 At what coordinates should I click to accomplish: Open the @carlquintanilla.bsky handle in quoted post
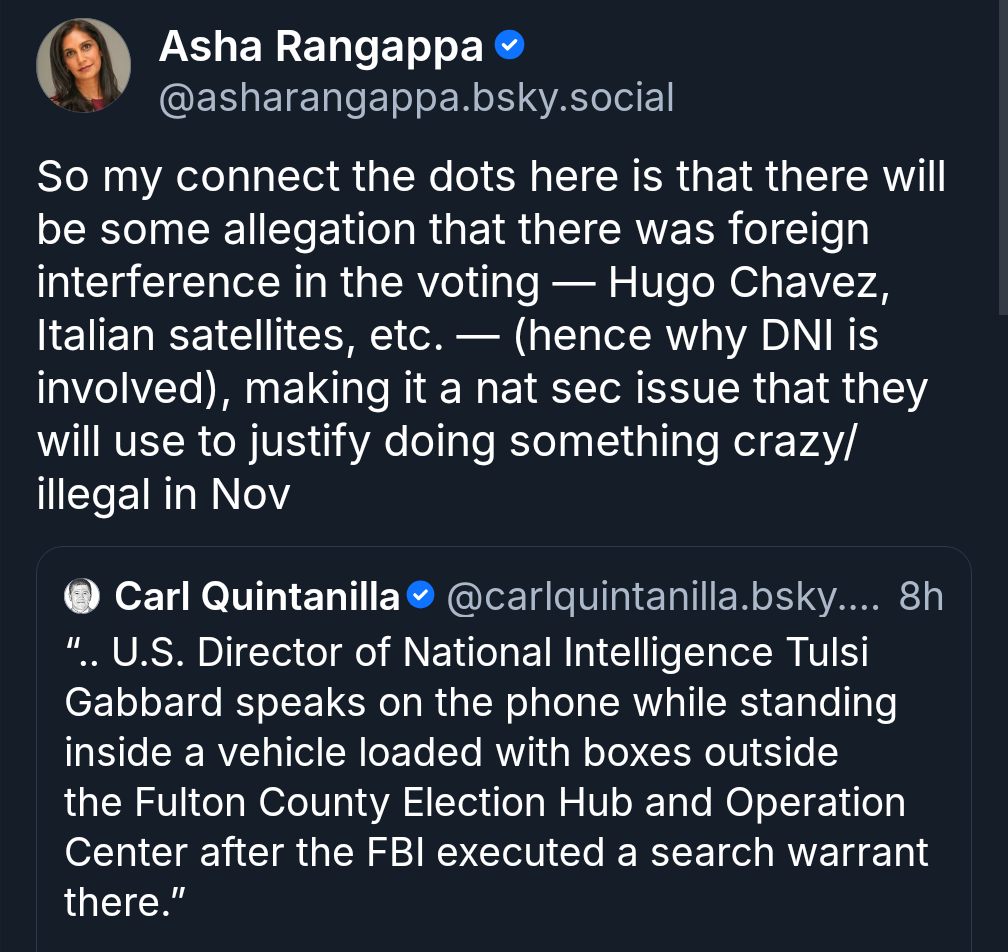pyautogui.click(x=660, y=597)
